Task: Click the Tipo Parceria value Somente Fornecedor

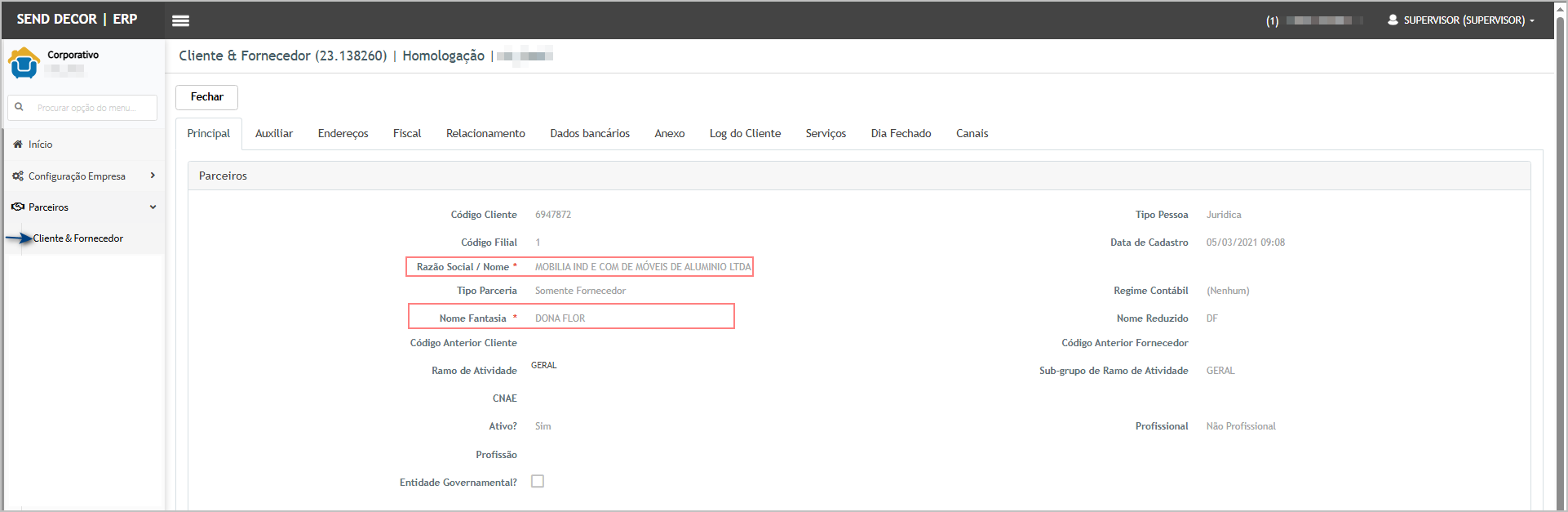Action: (x=580, y=291)
